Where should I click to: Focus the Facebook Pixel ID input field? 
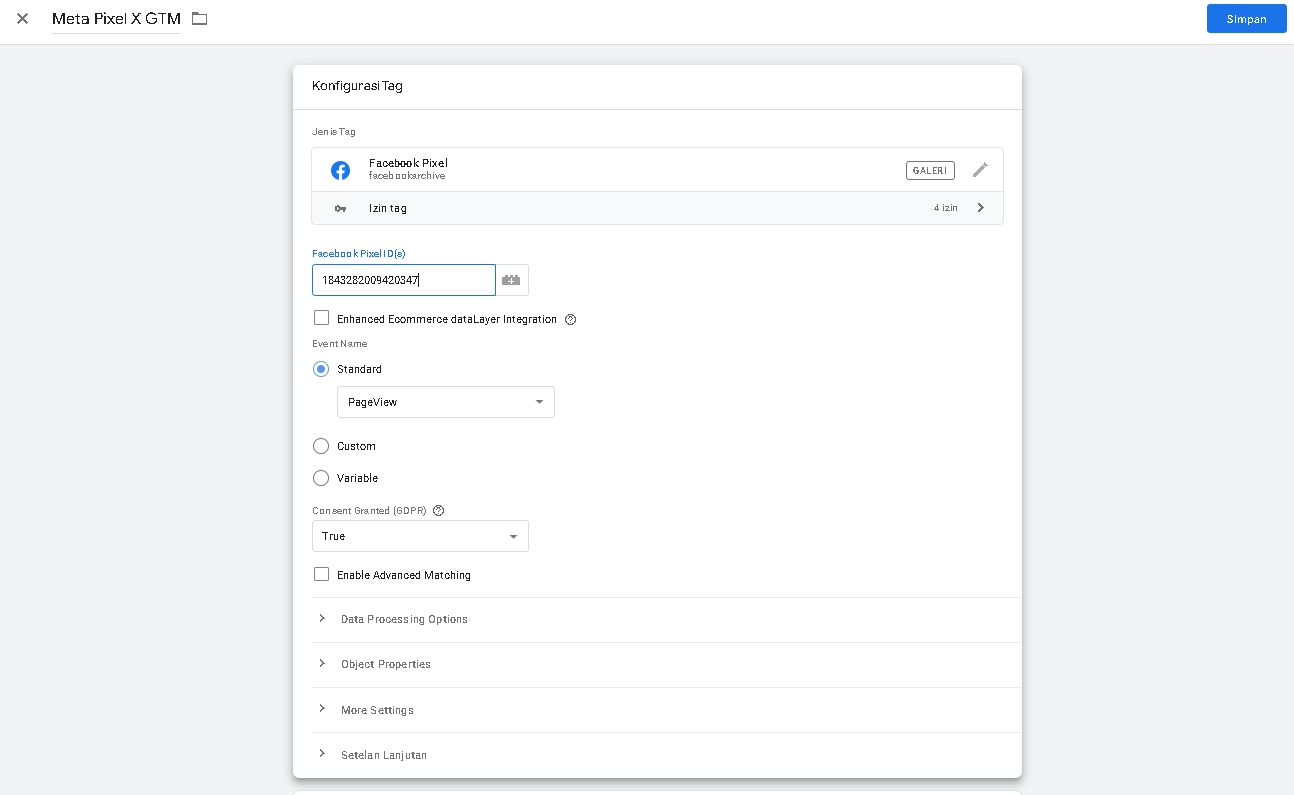click(x=404, y=280)
